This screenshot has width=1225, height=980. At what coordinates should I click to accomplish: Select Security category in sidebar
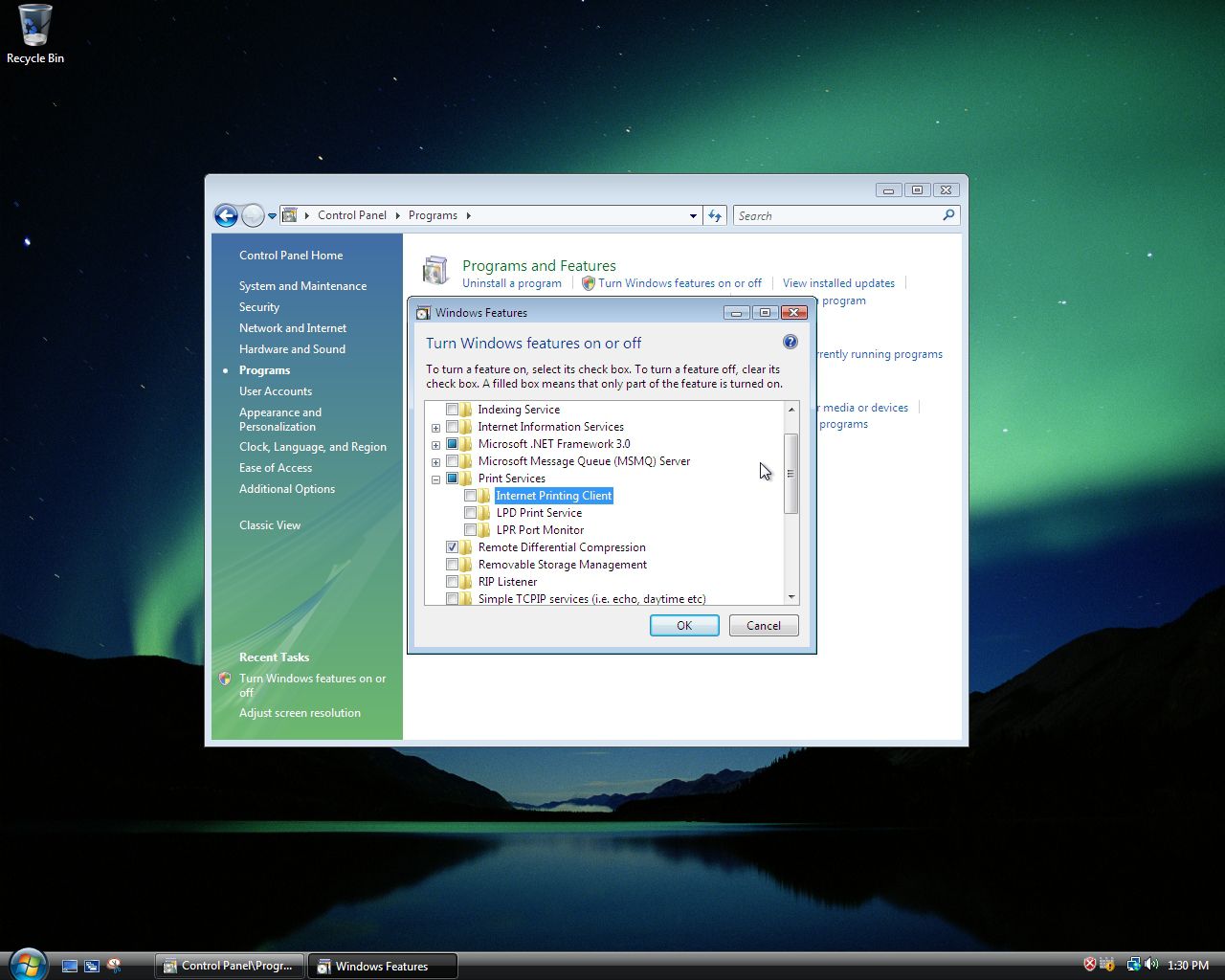pyautogui.click(x=259, y=307)
